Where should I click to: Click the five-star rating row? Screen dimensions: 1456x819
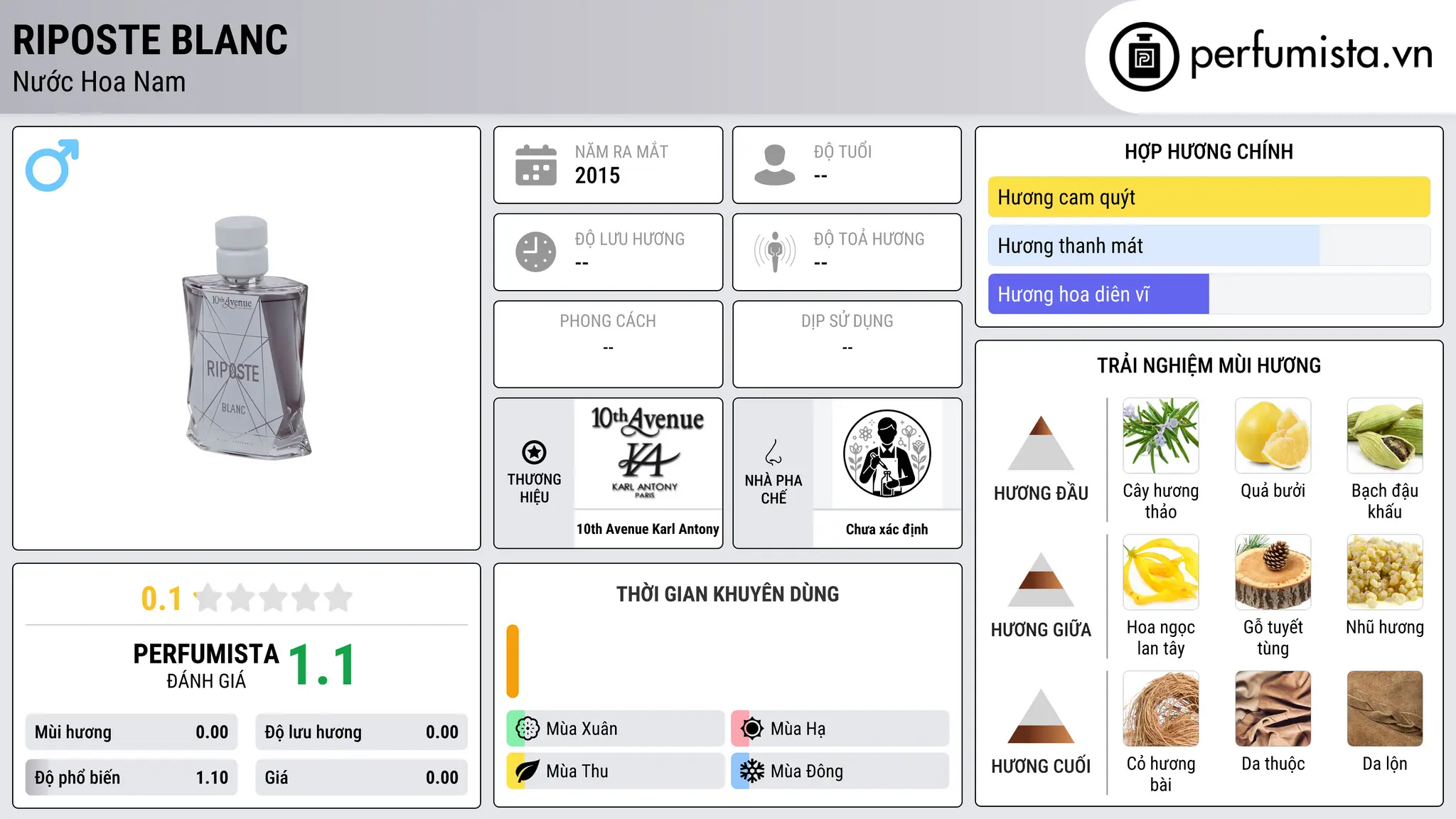click(x=274, y=598)
